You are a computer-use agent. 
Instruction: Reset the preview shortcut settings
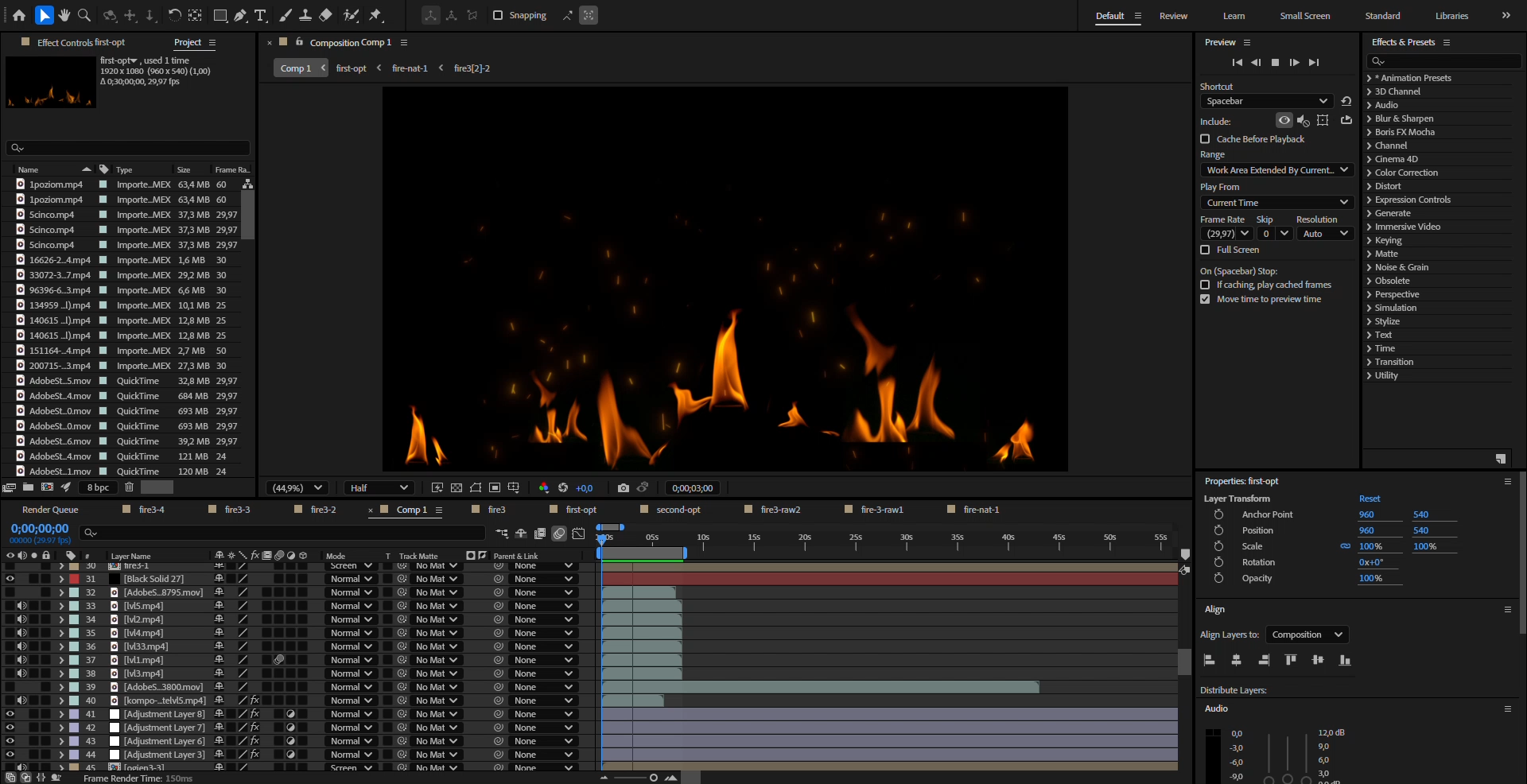tap(1346, 101)
